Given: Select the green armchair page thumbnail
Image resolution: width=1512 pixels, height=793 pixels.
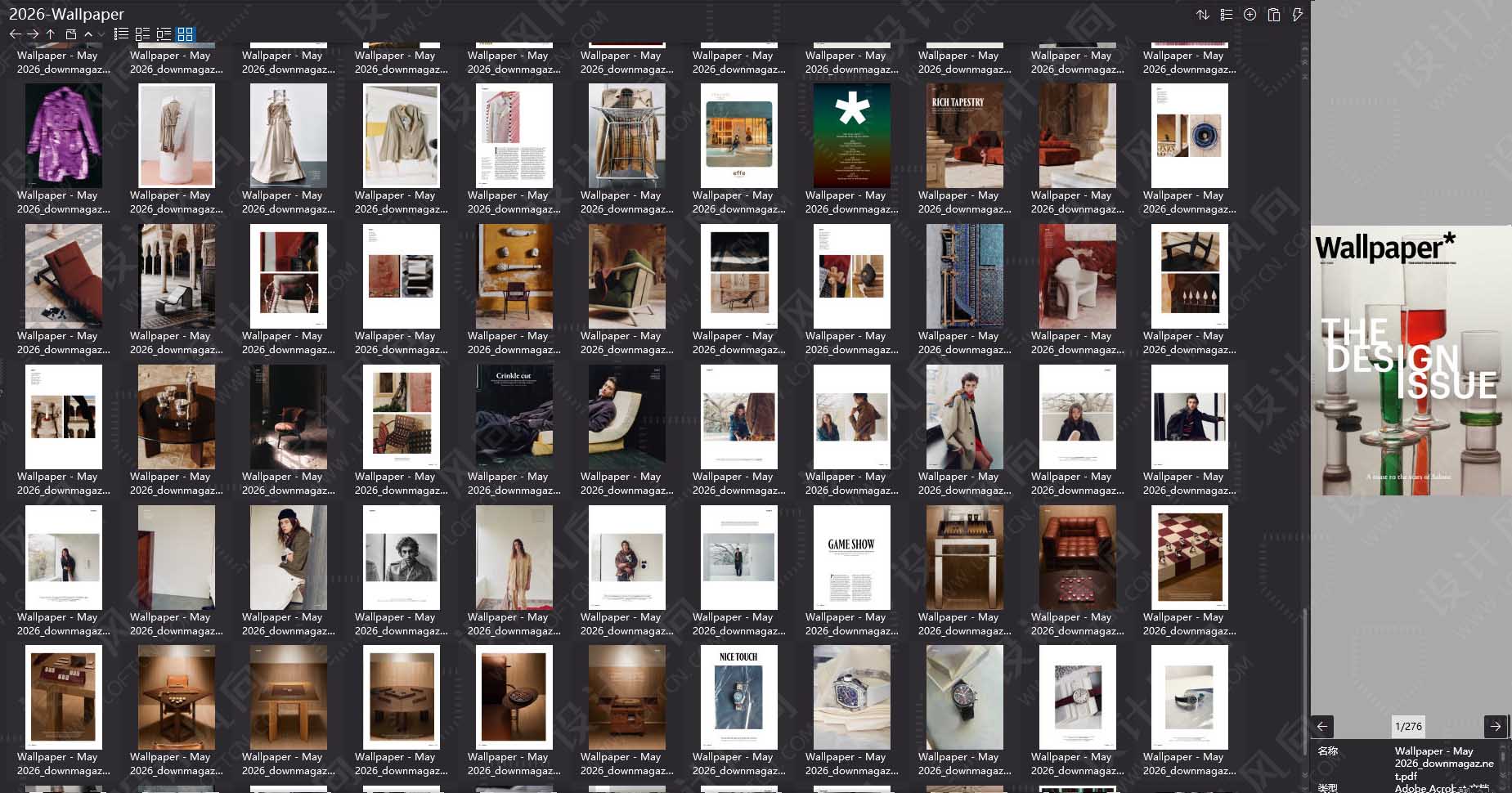Looking at the screenshot, I should pyautogui.click(x=627, y=276).
